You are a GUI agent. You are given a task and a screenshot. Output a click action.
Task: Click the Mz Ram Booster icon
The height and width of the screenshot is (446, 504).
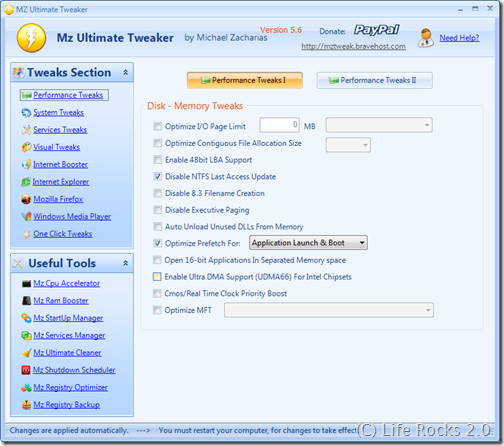(26, 301)
